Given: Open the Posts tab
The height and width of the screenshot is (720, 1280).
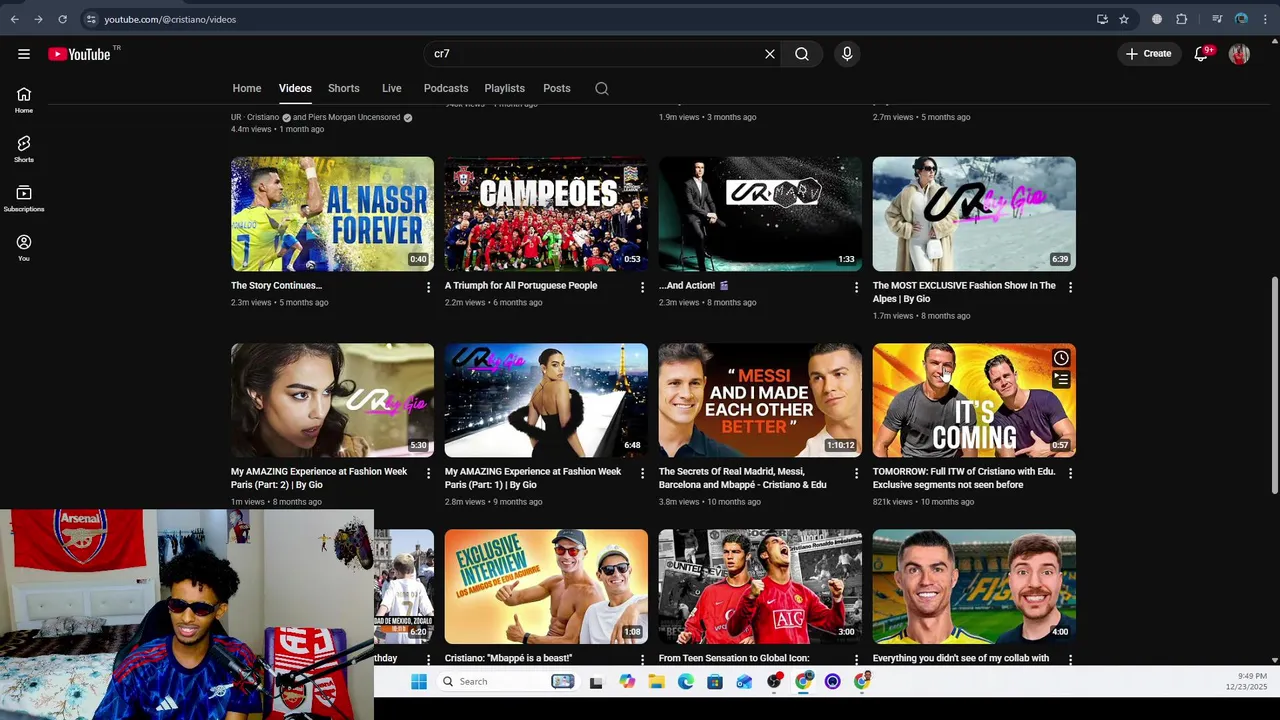Looking at the screenshot, I should pyautogui.click(x=557, y=88).
